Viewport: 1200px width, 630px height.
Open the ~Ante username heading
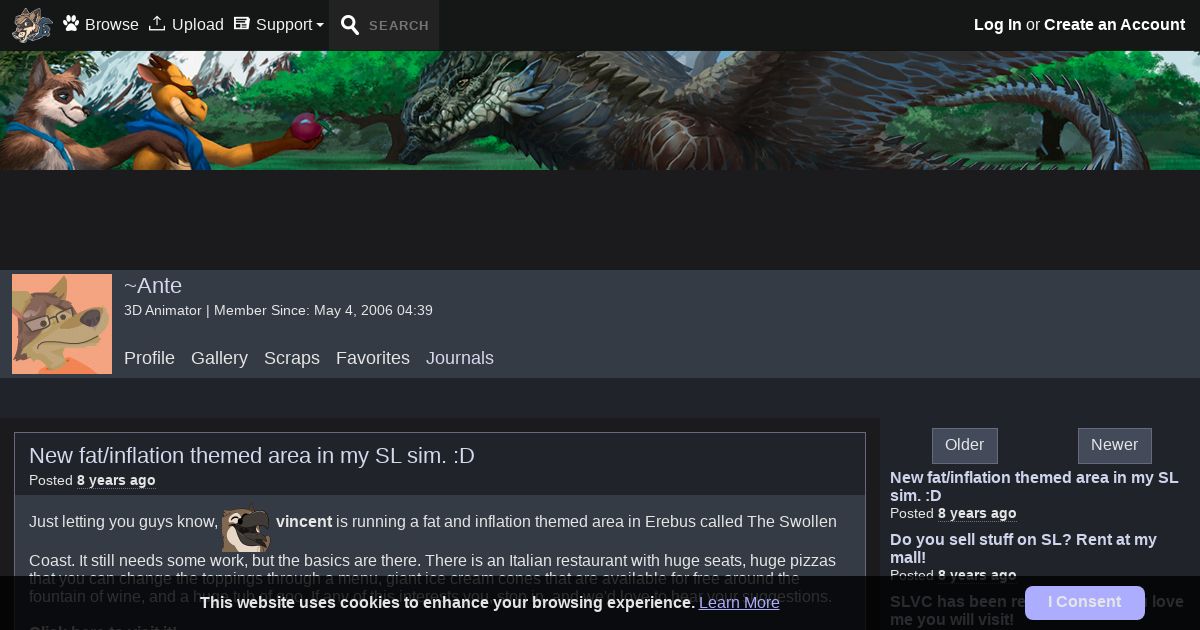(153, 286)
